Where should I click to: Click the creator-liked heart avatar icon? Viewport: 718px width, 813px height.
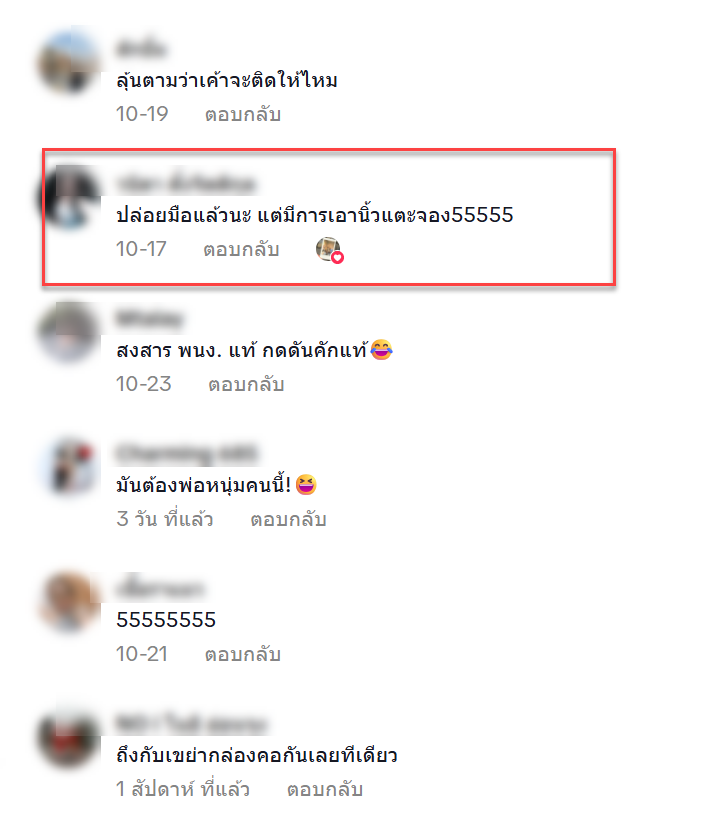(x=329, y=249)
